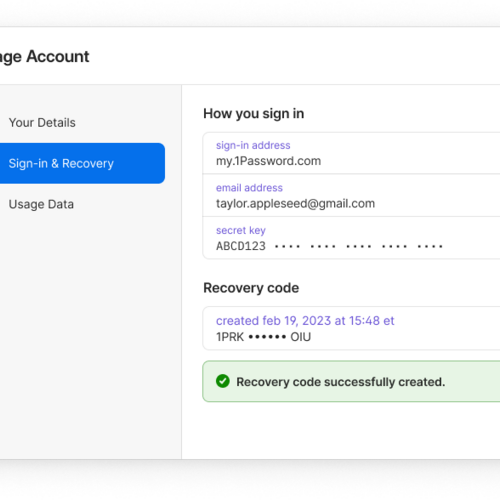Click the 'secret key' label

[x=241, y=230]
